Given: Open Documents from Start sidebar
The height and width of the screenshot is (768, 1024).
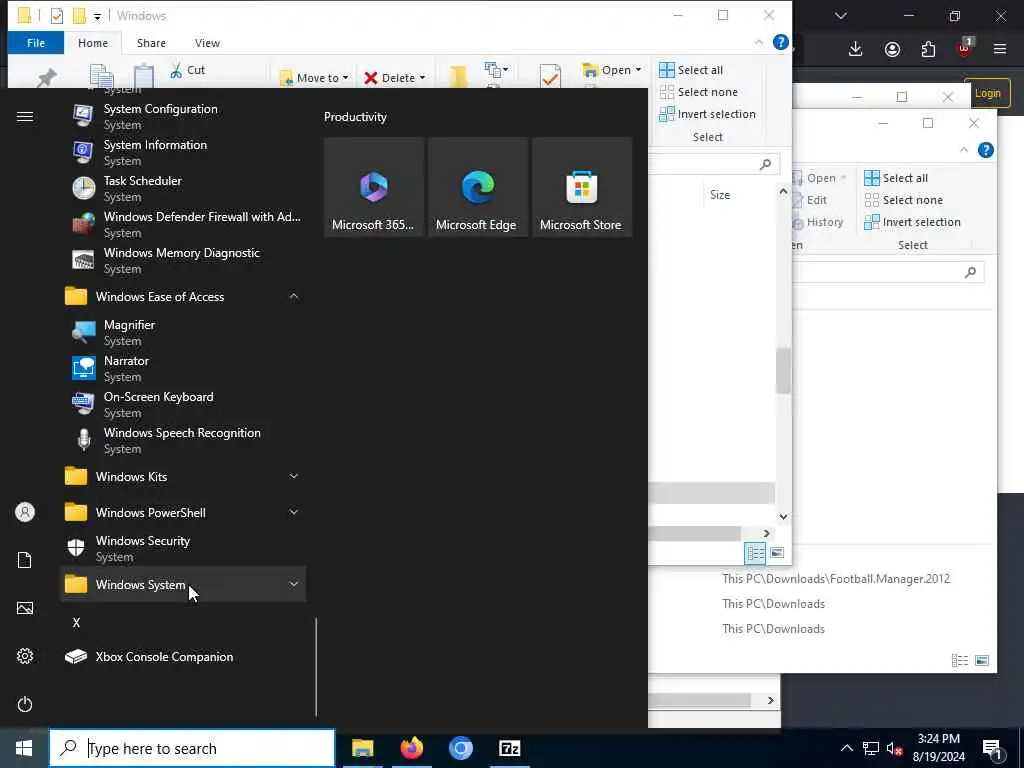Looking at the screenshot, I should pos(25,560).
